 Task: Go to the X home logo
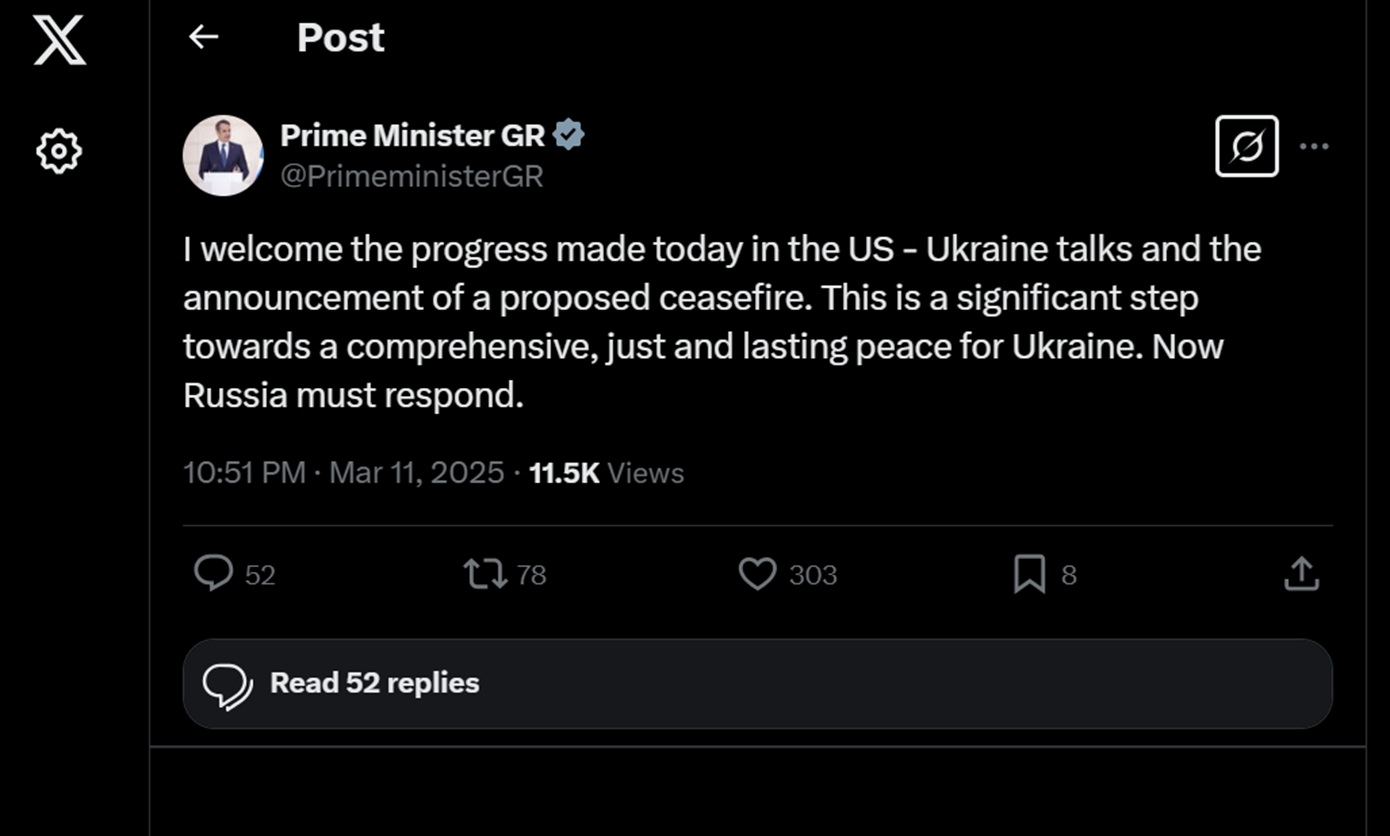point(59,41)
